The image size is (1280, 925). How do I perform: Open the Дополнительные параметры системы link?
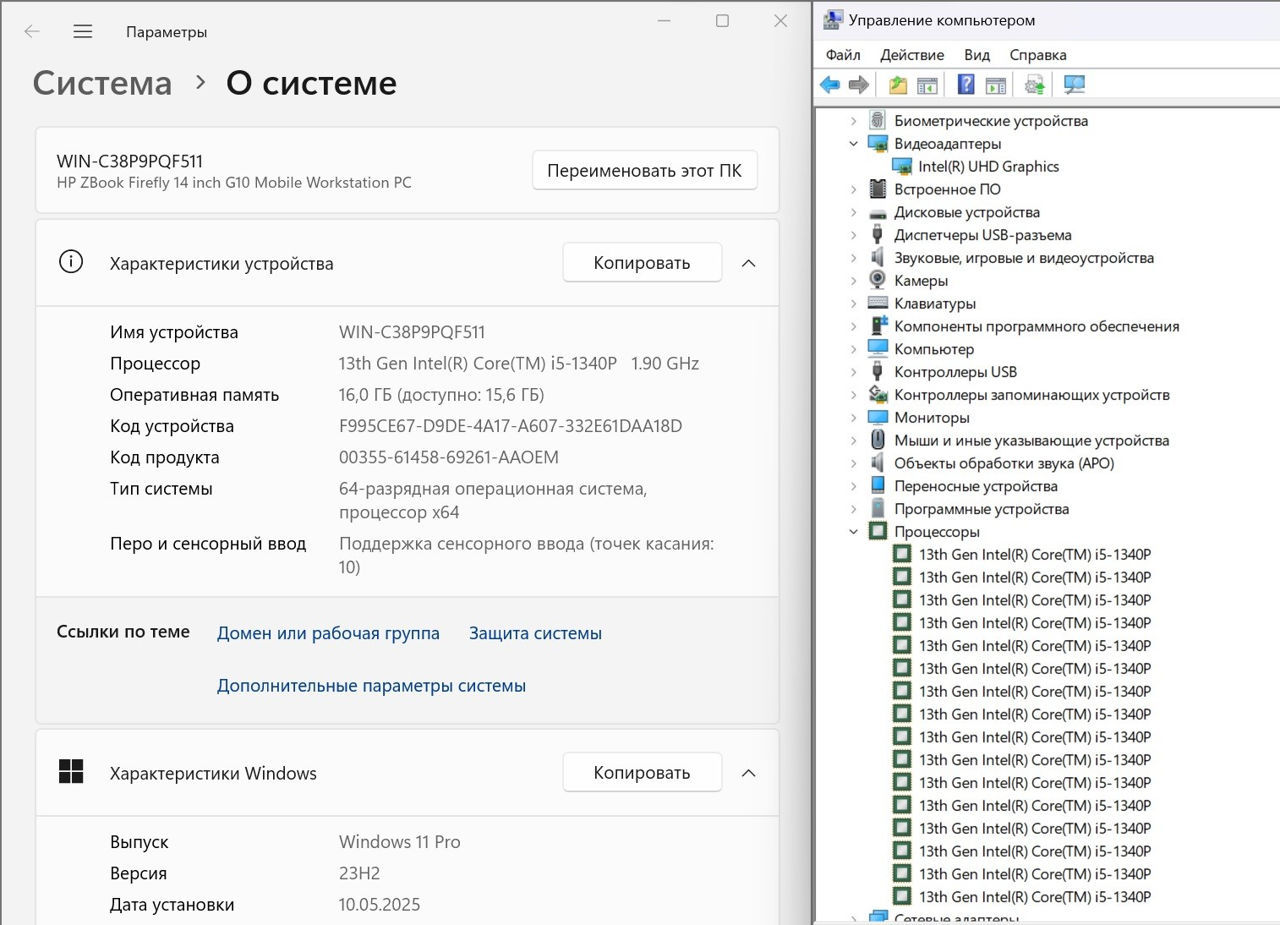(371, 686)
